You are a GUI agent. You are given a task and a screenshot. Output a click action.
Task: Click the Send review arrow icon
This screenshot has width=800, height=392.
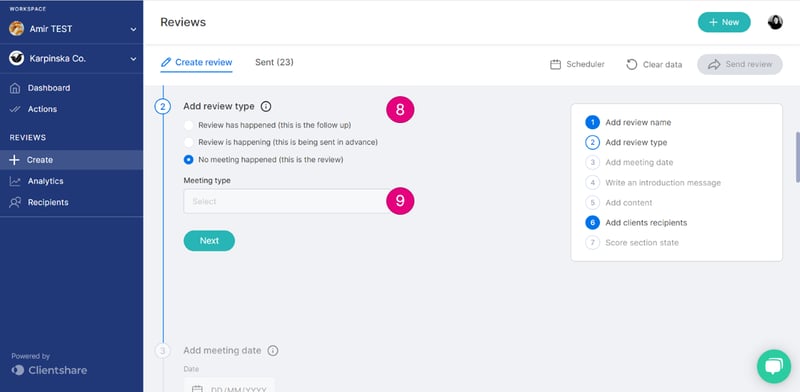pyautogui.click(x=714, y=64)
